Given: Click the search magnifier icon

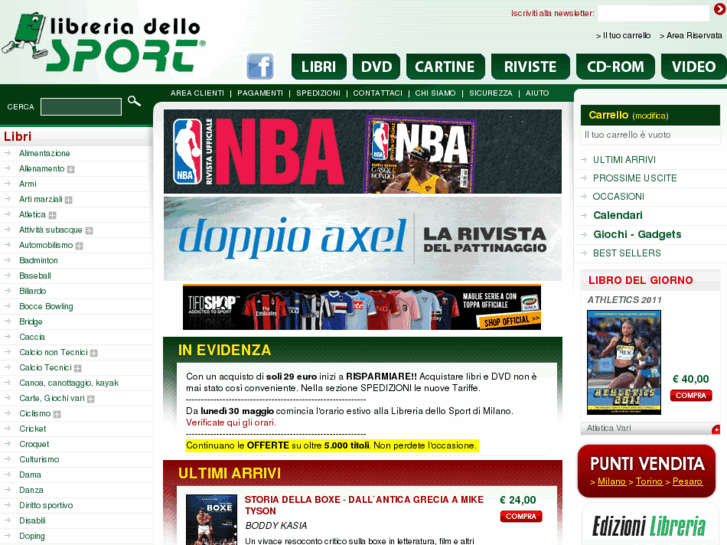Looking at the screenshot, I should pyautogui.click(x=134, y=101).
